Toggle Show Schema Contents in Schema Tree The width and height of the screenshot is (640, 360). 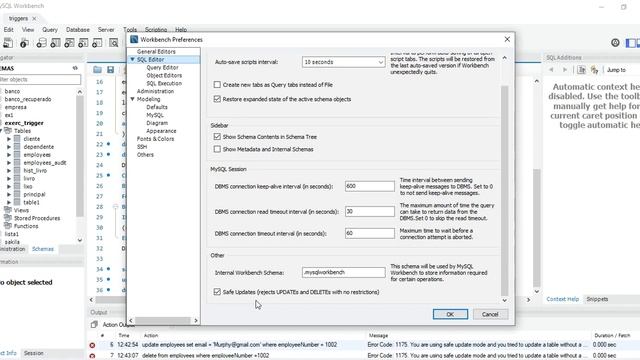pyautogui.click(x=217, y=137)
